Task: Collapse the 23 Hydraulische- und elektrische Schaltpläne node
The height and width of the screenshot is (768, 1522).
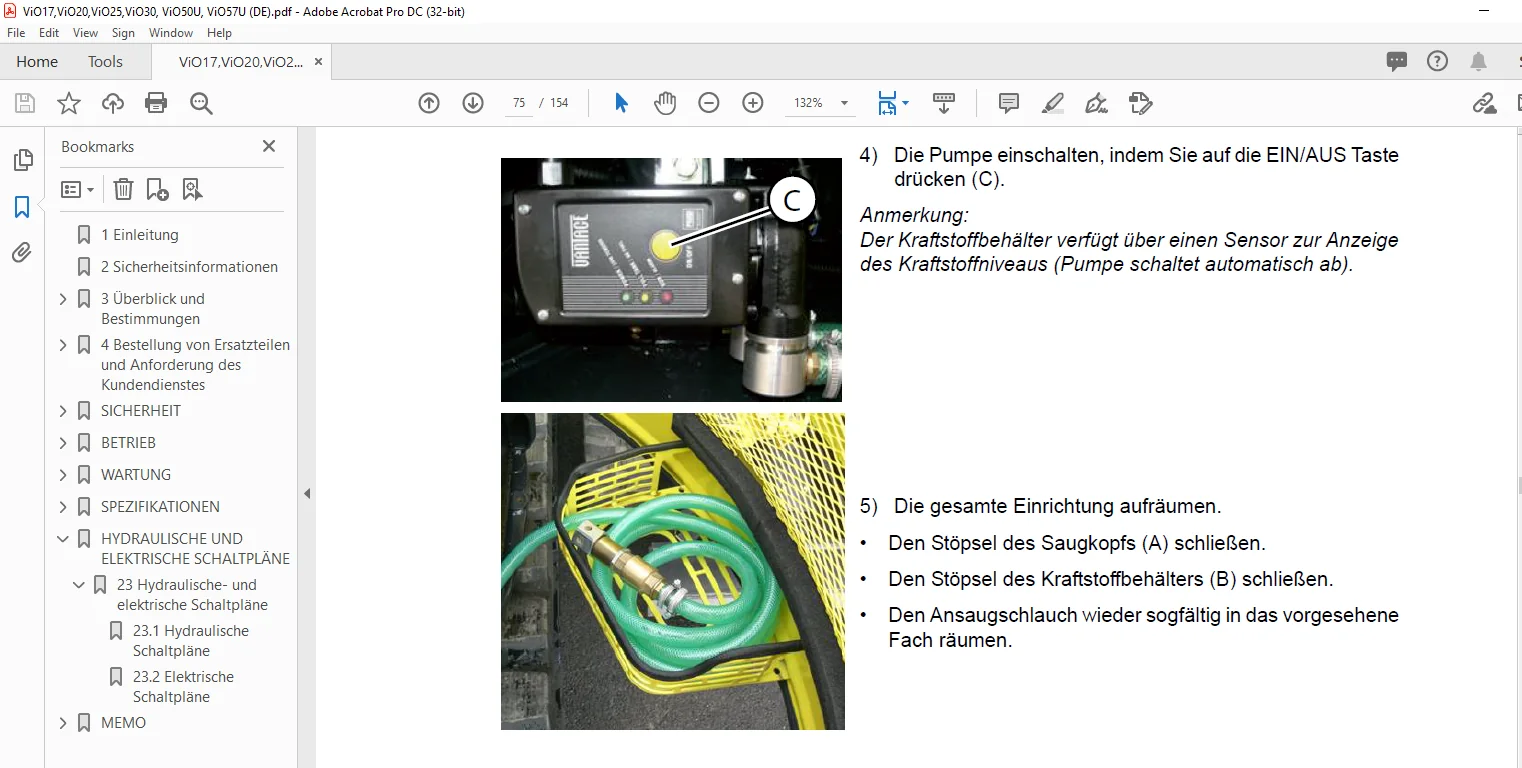Action: [79, 585]
